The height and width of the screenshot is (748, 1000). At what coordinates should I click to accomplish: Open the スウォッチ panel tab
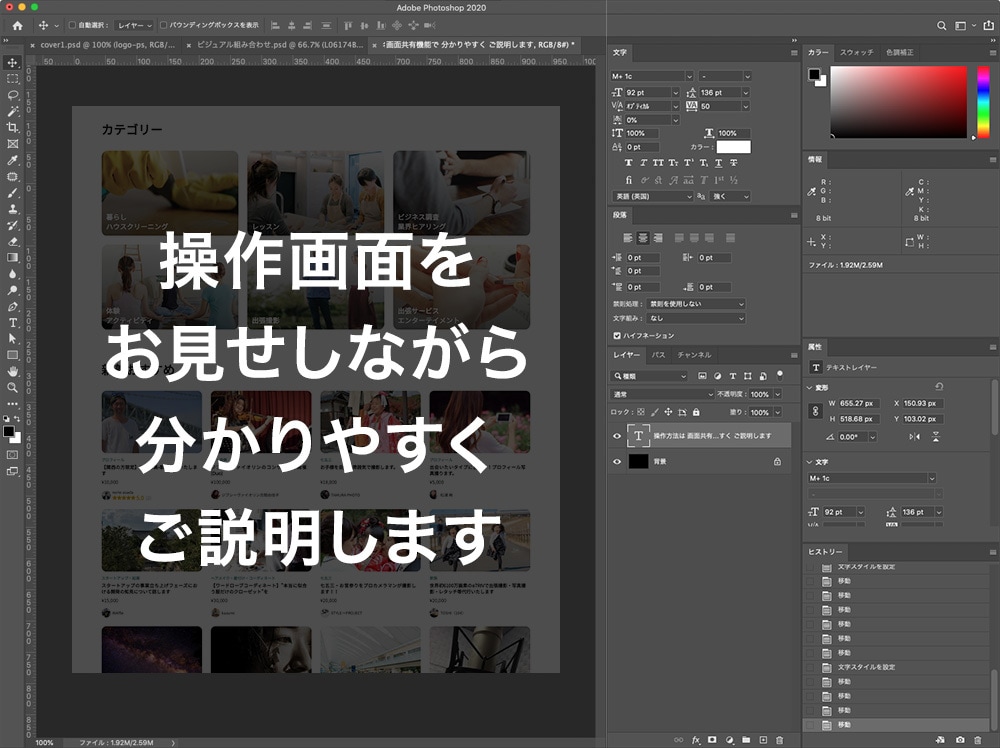tap(856, 52)
